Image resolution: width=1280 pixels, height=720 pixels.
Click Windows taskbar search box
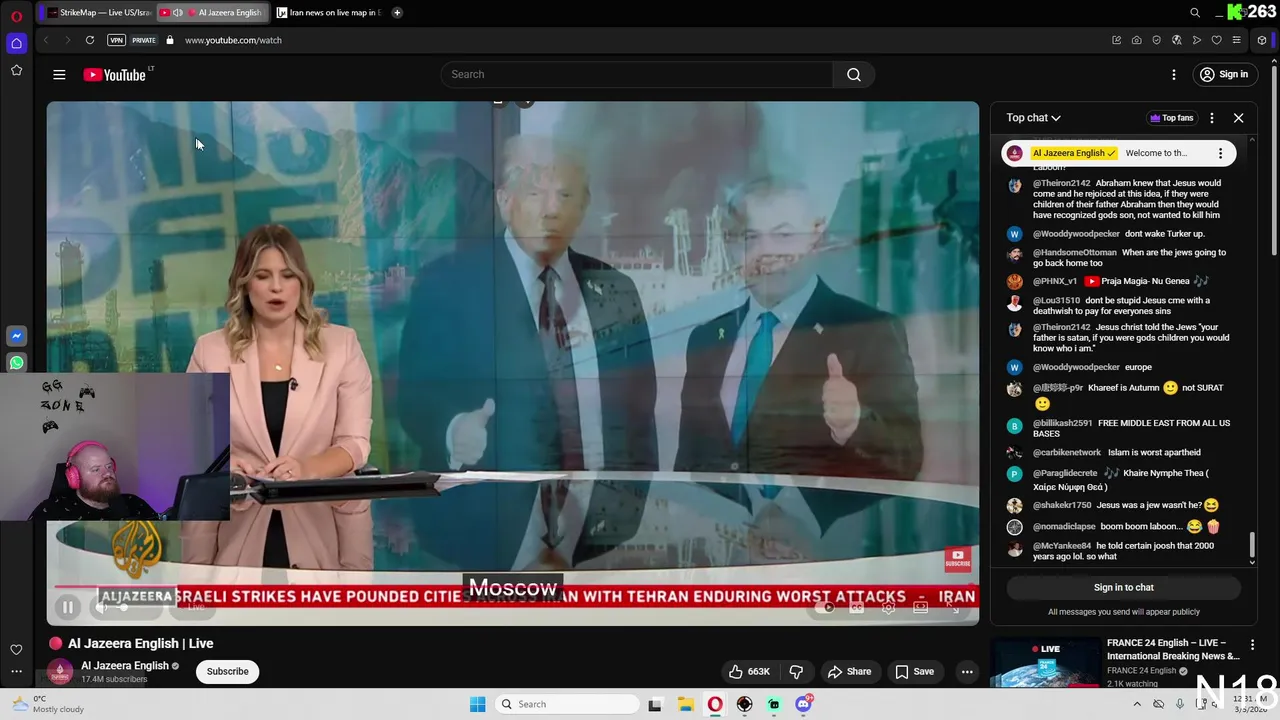tap(567, 704)
